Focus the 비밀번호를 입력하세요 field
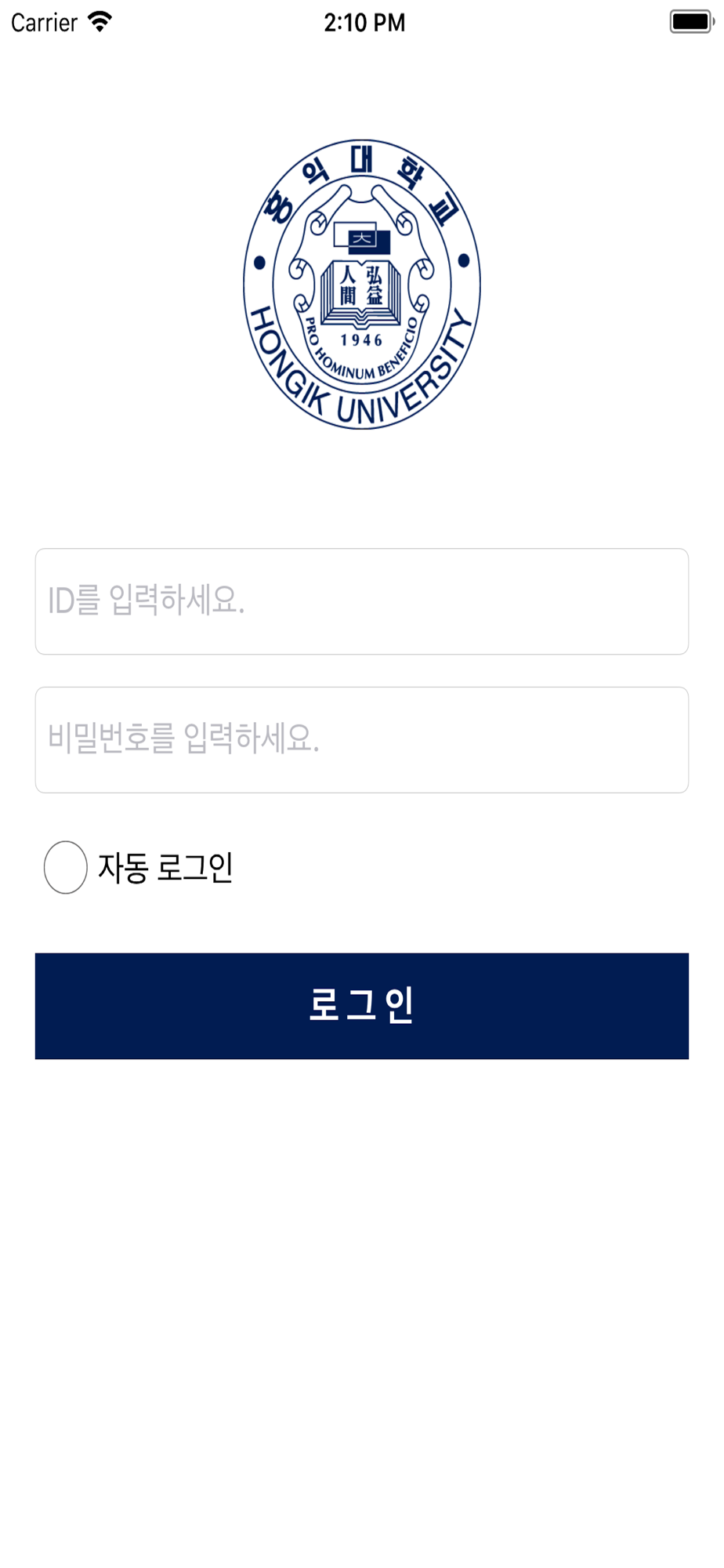Screen dimensions: 724x1568 click(x=361, y=740)
